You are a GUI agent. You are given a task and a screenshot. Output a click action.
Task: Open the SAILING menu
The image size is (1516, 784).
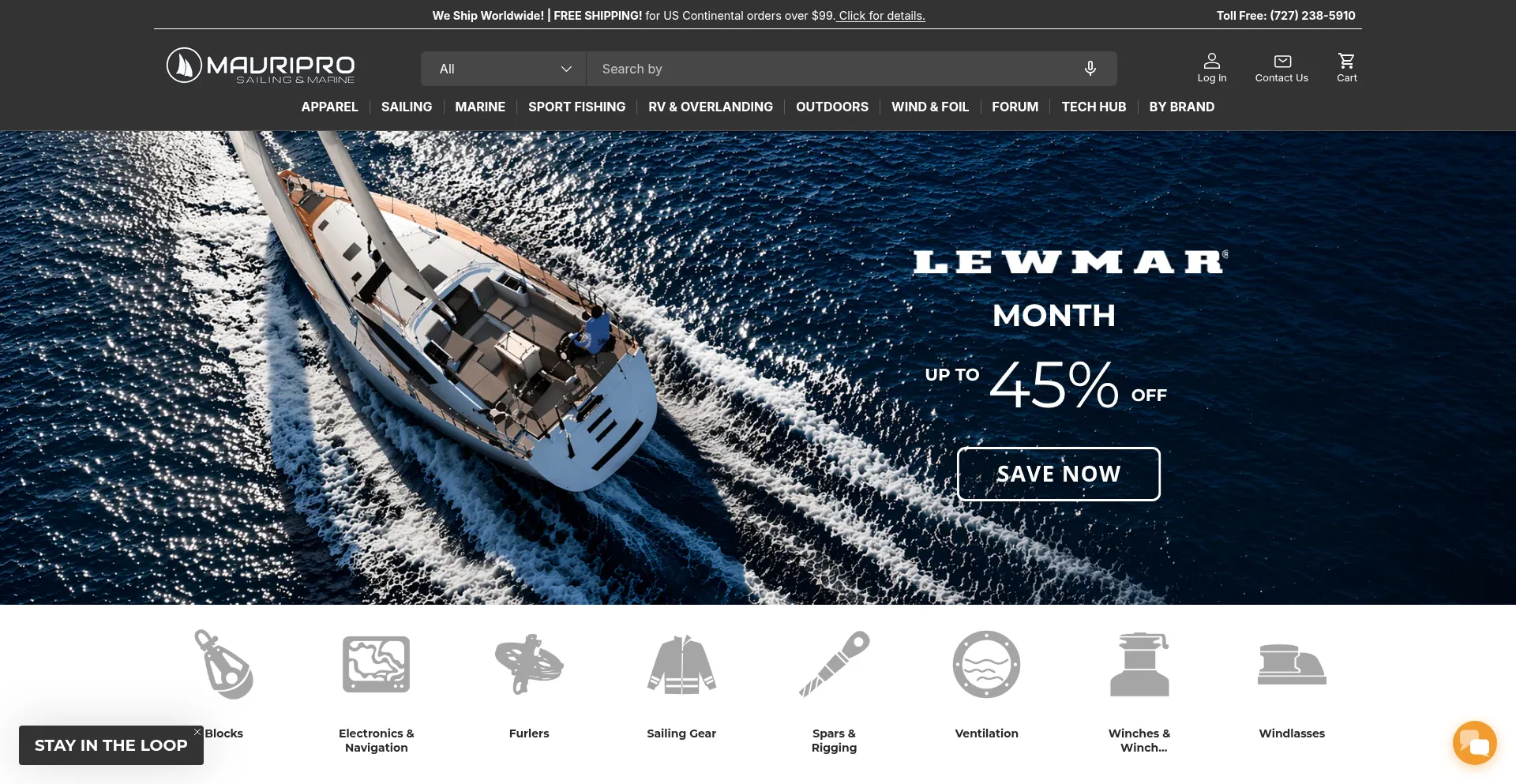tap(407, 107)
